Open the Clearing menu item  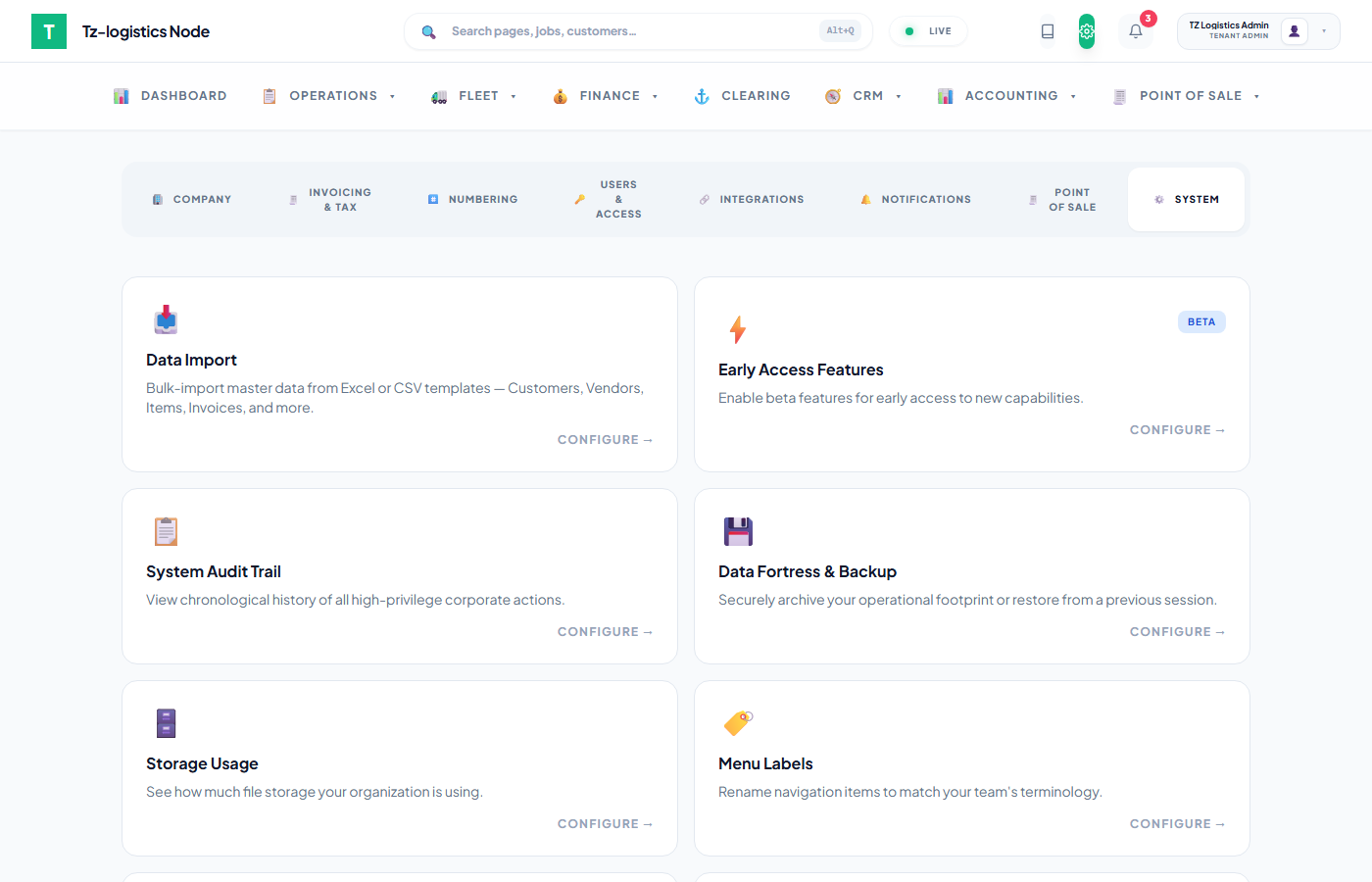click(743, 96)
